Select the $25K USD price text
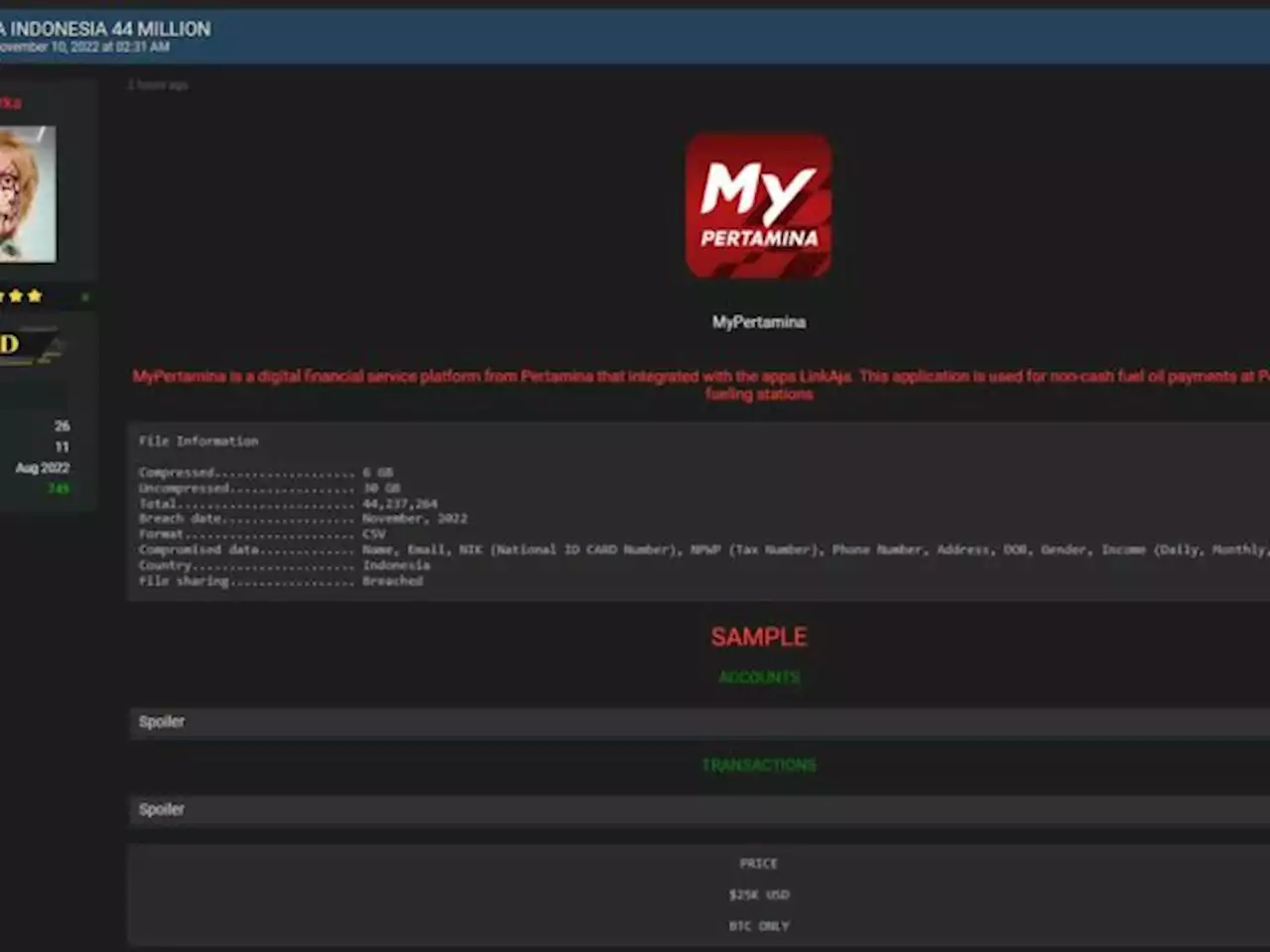 point(759,894)
